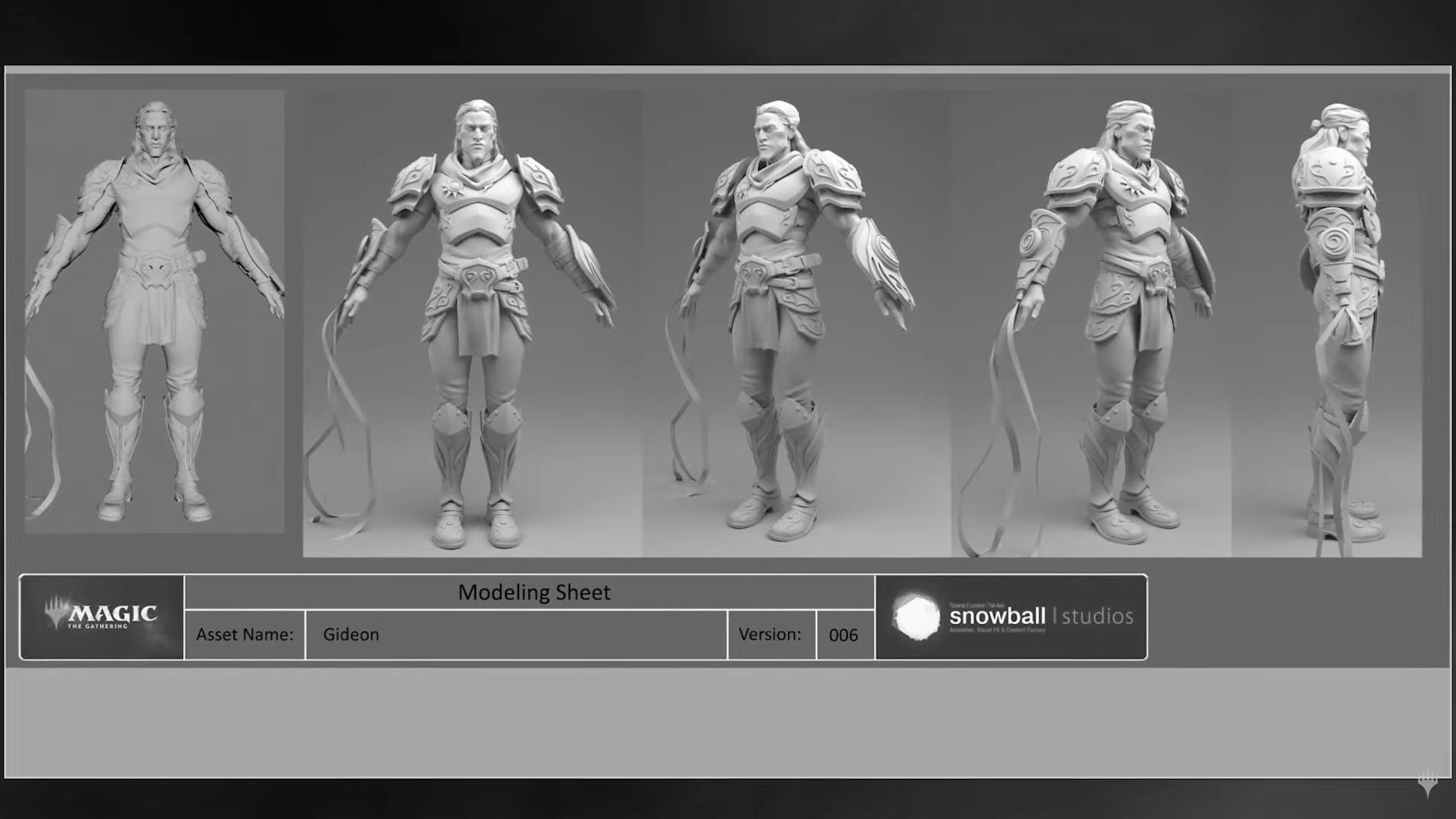Click the Snowball Studios logo
The image size is (1456, 819).
coord(1012,617)
